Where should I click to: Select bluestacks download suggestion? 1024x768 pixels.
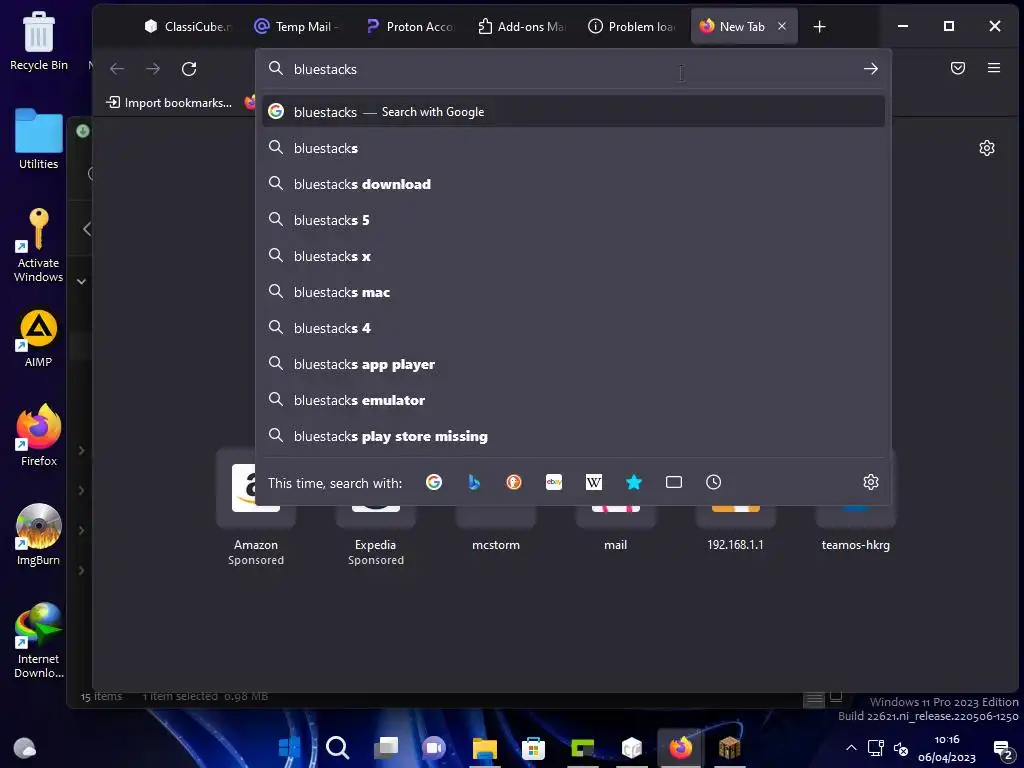pos(573,184)
